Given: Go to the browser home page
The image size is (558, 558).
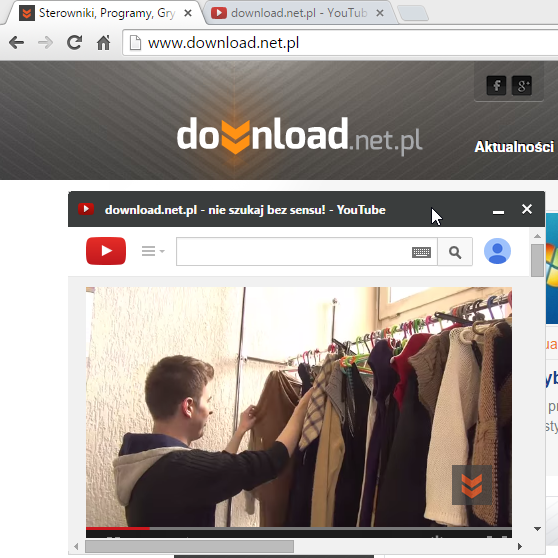Looking at the screenshot, I should (104, 43).
